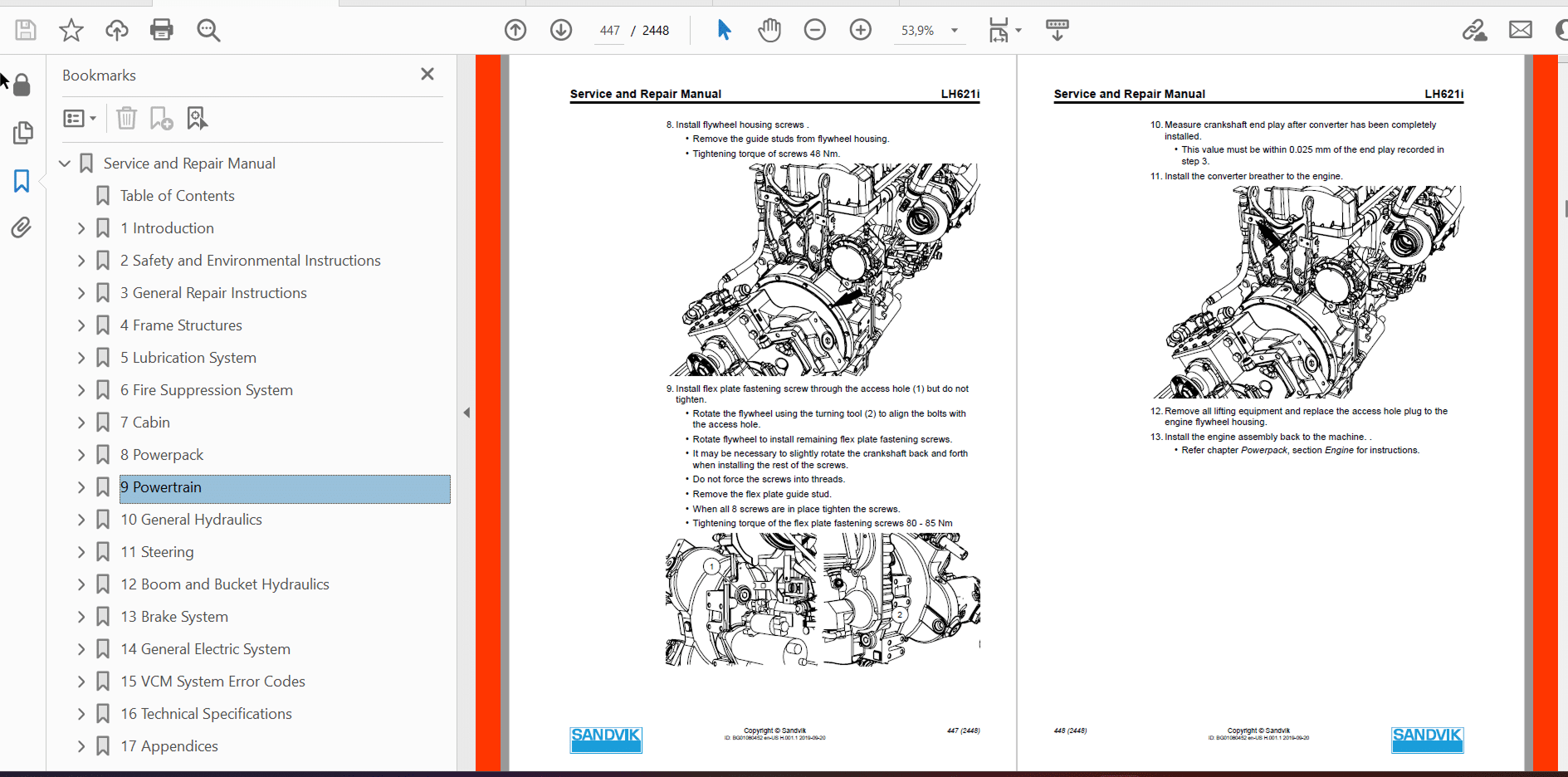
Task: Open the zoom level dropdown
Action: tap(955, 31)
